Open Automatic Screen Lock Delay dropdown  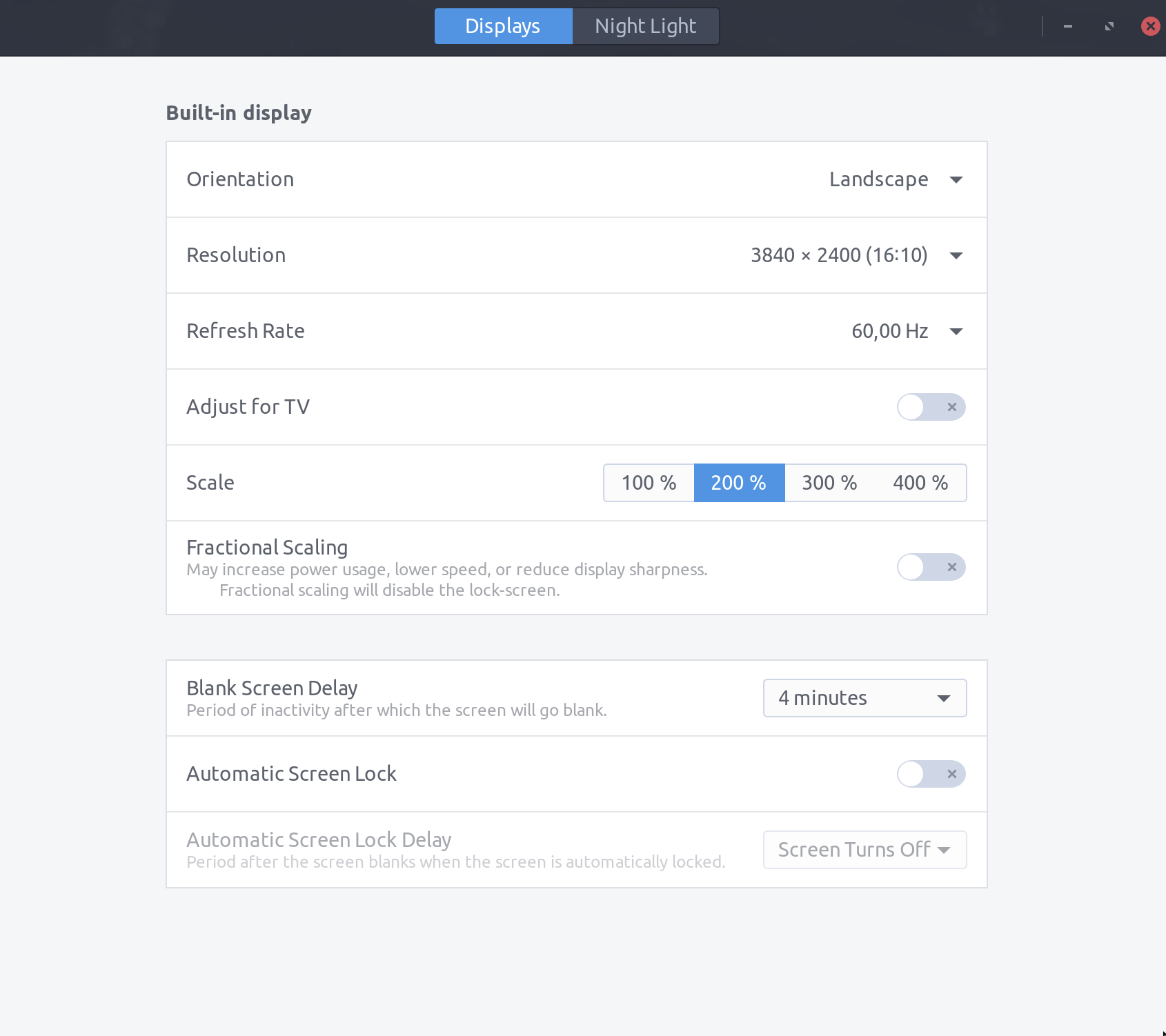tap(864, 850)
